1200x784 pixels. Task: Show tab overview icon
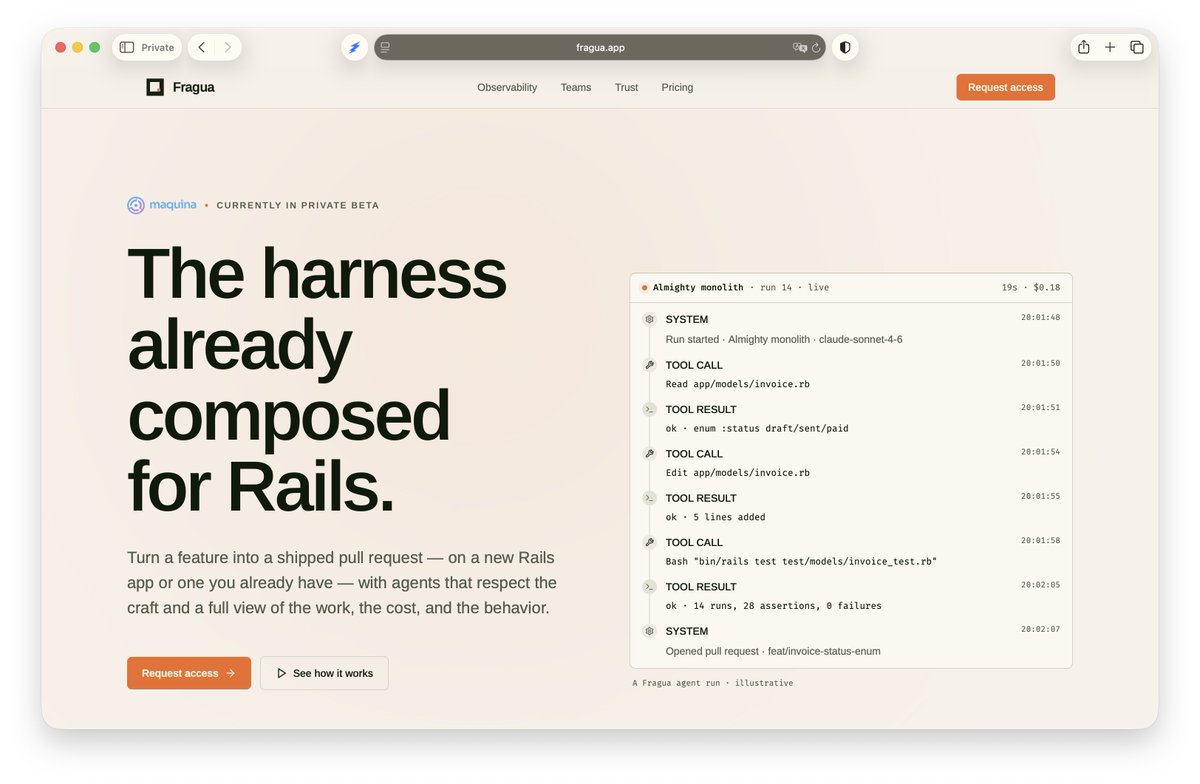click(1137, 47)
